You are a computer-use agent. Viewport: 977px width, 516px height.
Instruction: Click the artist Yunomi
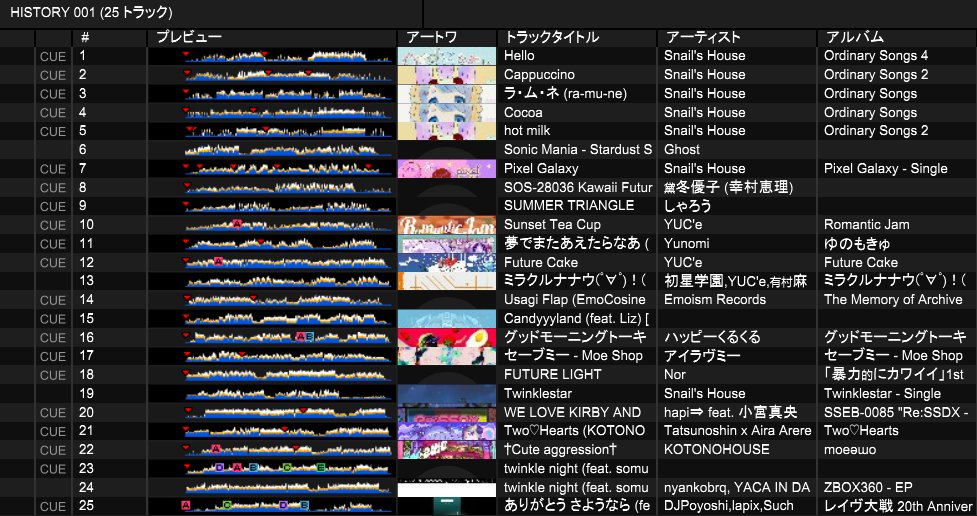tap(687, 244)
